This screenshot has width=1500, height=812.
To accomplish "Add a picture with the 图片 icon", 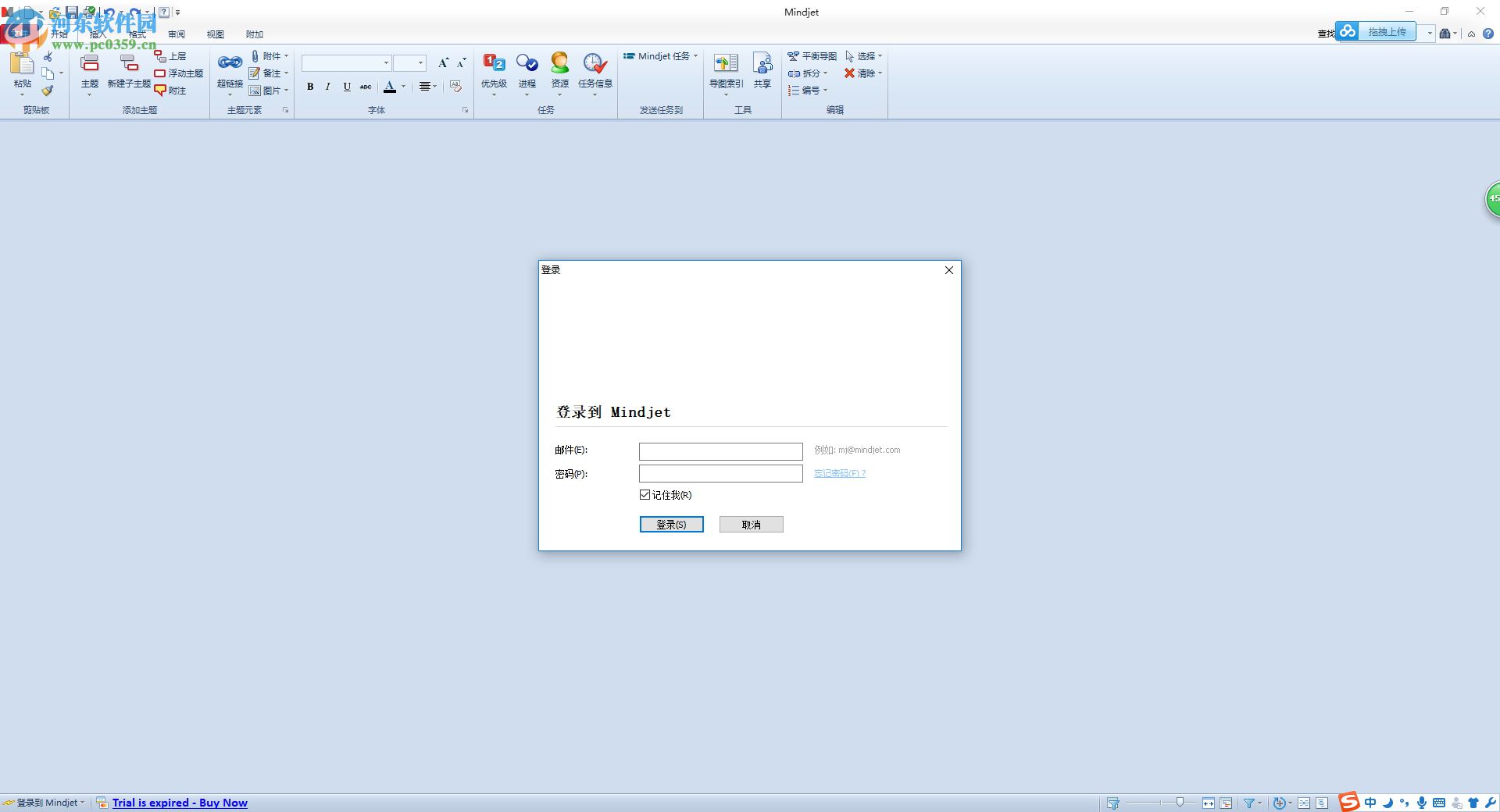I will tap(269, 90).
